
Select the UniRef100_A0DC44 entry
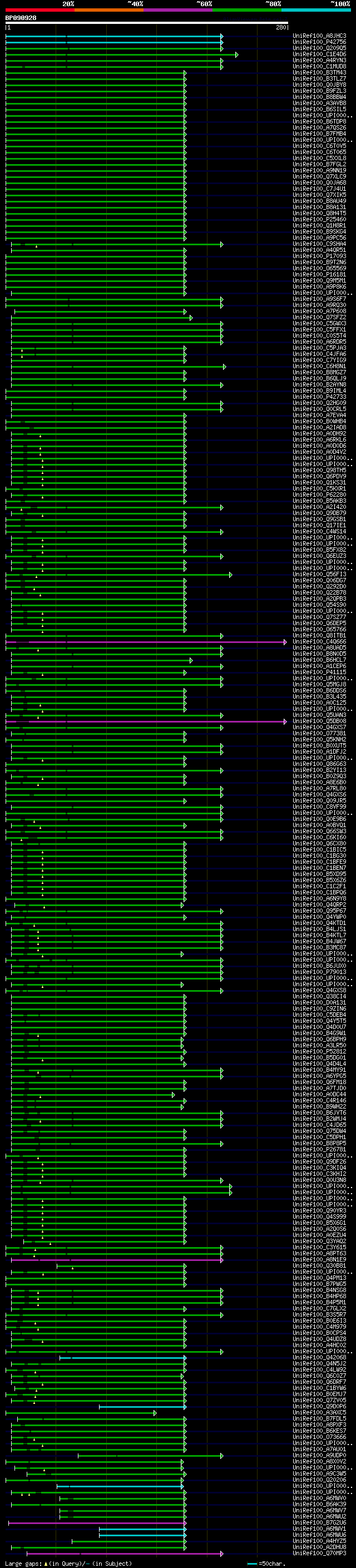point(319,1095)
